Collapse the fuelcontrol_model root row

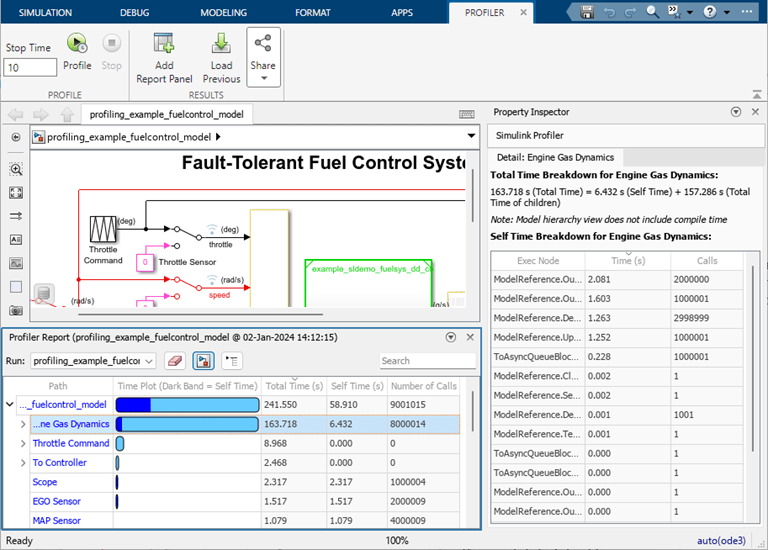coord(10,405)
